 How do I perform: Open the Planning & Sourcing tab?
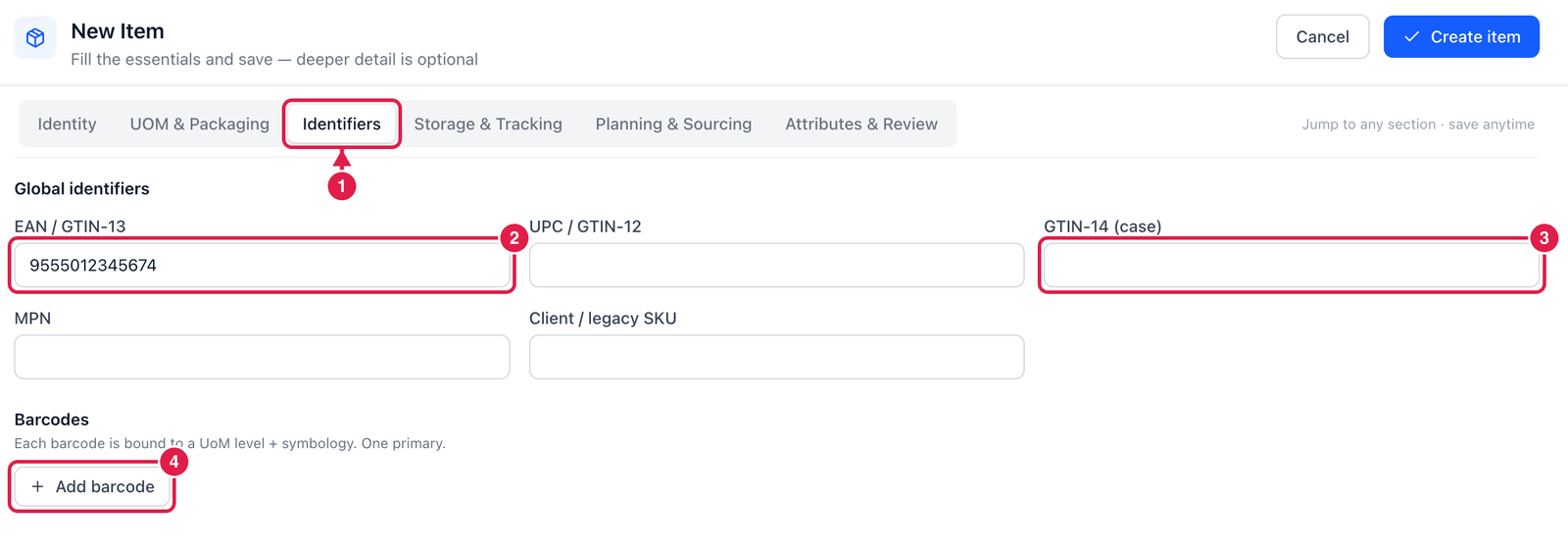(673, 125)
